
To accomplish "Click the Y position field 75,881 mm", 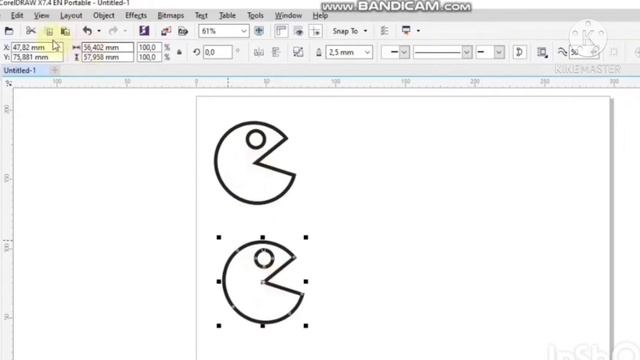I will (x=37, y=57).
